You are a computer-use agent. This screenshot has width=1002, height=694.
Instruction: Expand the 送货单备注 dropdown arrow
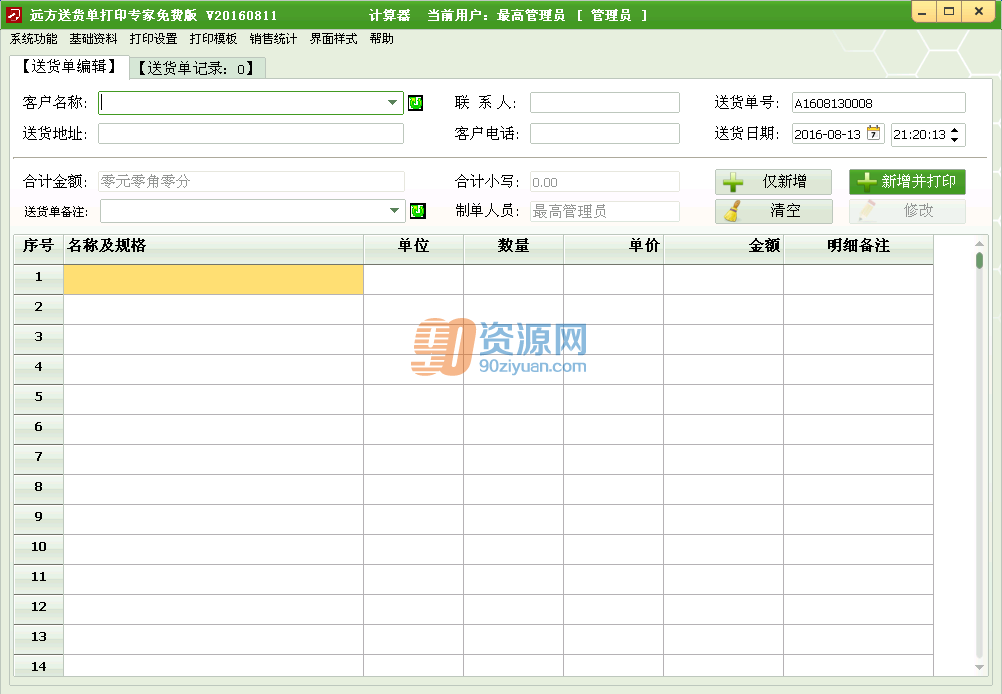tap(394, 210)
